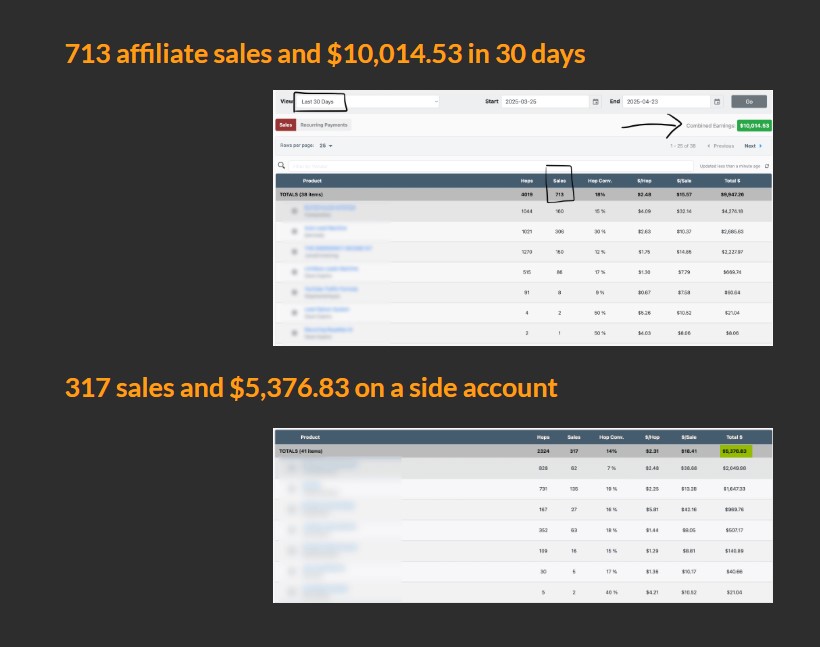Switch to the Recurring Payments tab
820x647 pixels.
[324, 125]
